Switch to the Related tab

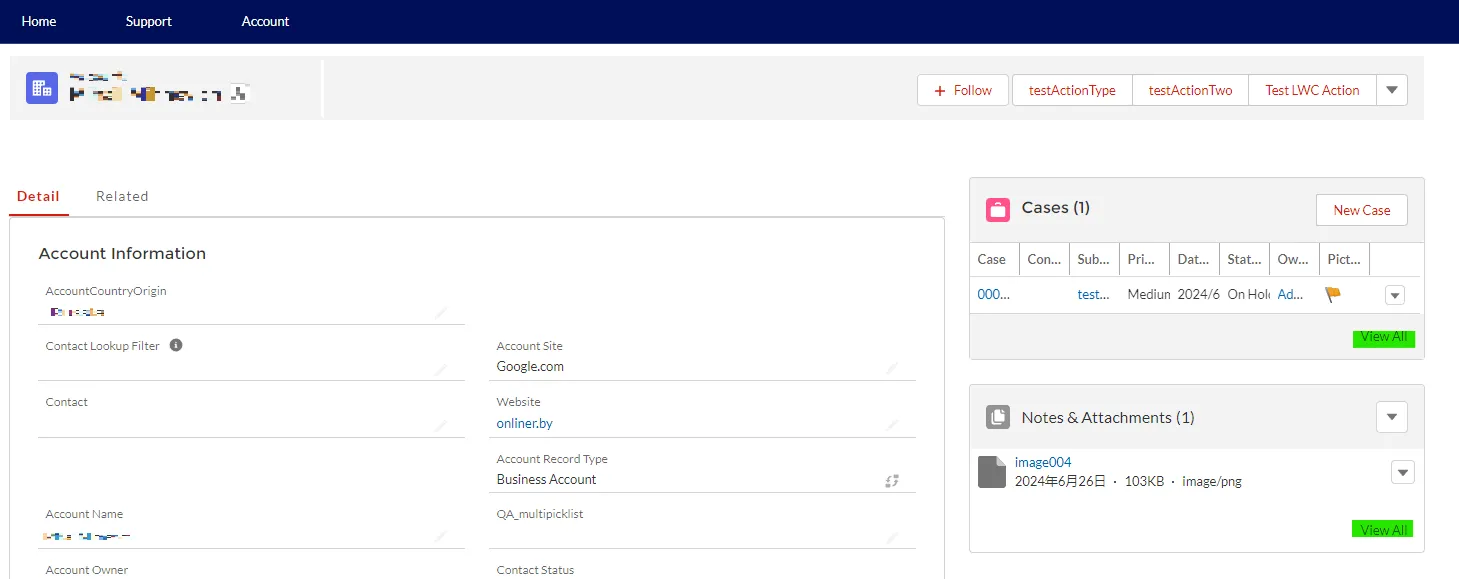122,196
